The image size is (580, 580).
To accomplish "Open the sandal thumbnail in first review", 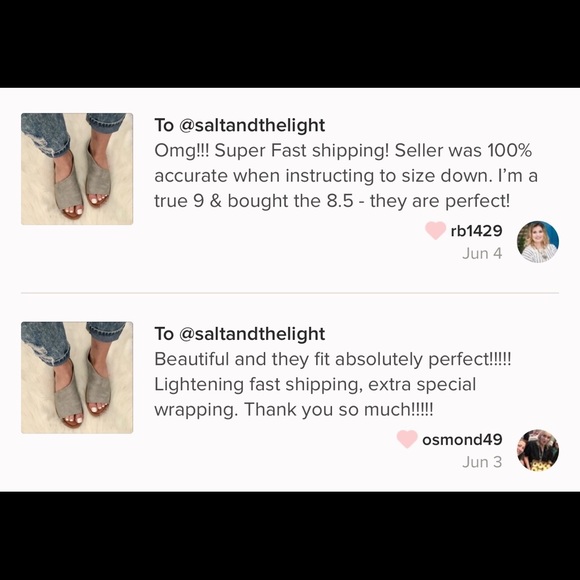I will tap(77, 169).
